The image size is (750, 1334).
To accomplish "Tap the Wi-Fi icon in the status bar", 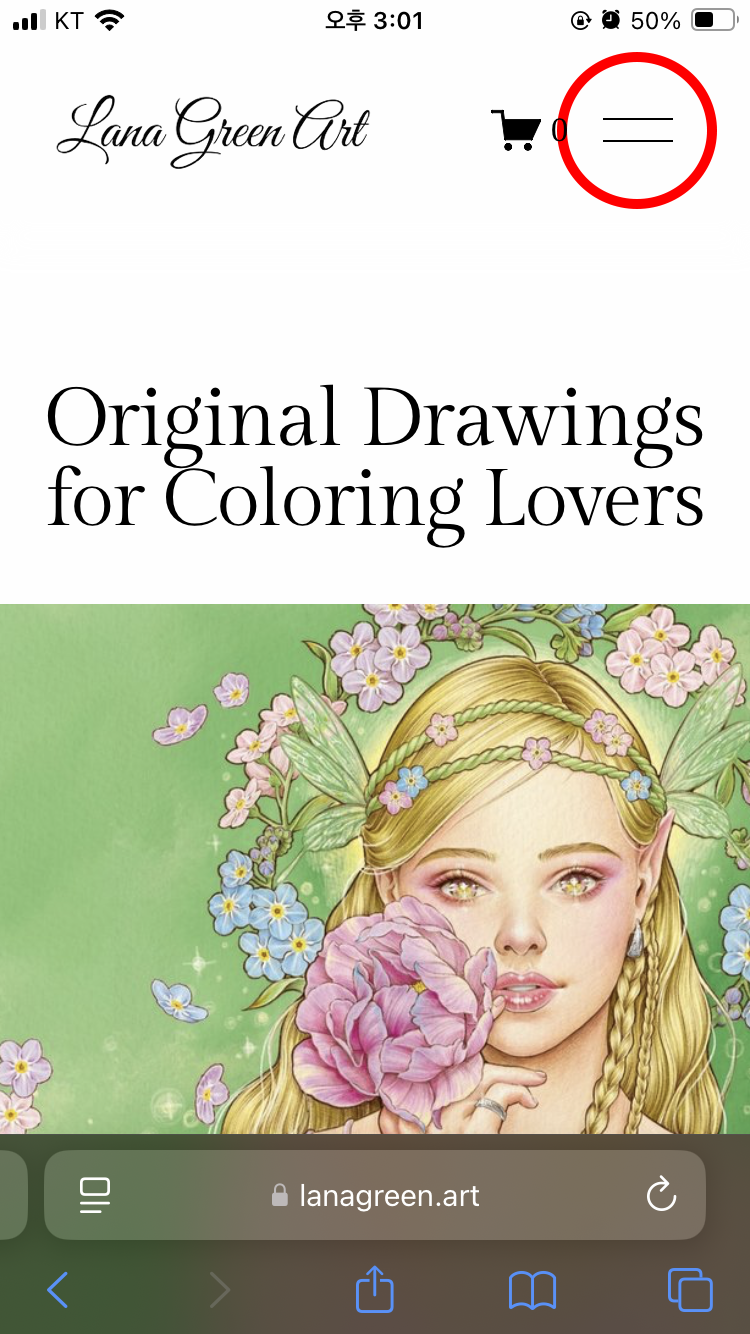I will click(x=112, y=20).
